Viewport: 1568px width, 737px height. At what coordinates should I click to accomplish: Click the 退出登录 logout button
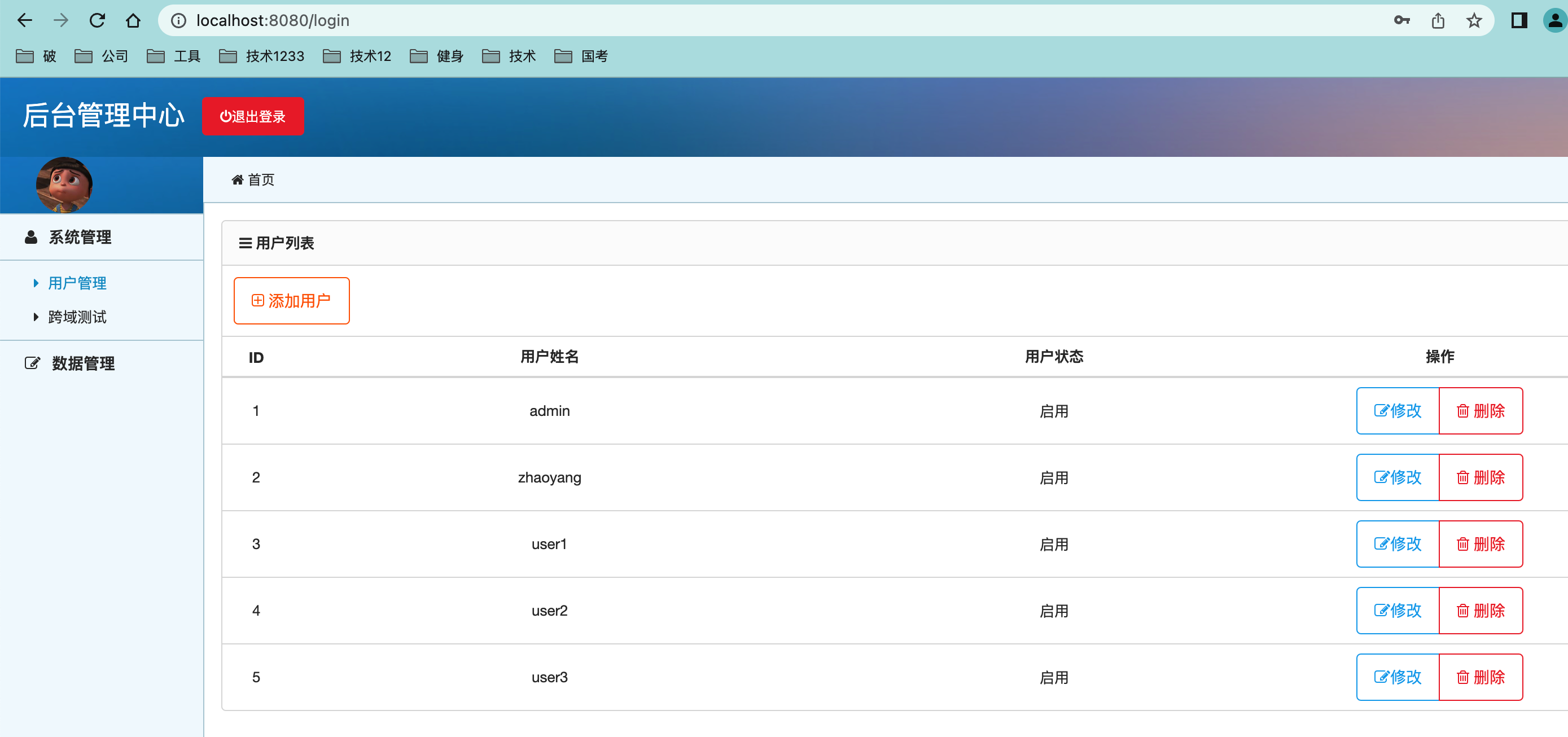(x=253, y=116)
